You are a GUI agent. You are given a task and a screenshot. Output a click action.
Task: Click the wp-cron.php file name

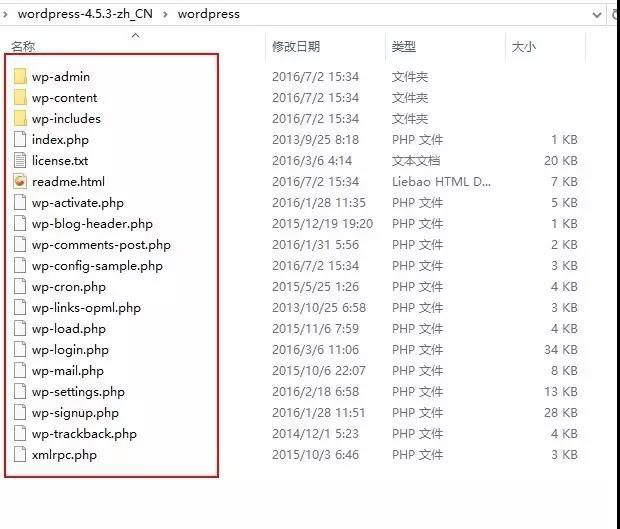point(69,287)
